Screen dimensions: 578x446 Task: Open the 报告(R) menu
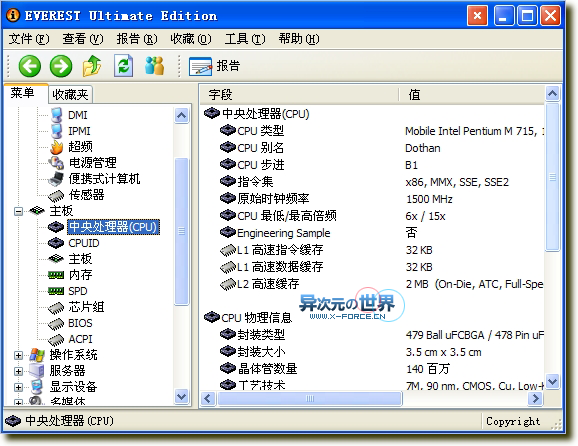point(137,39)
